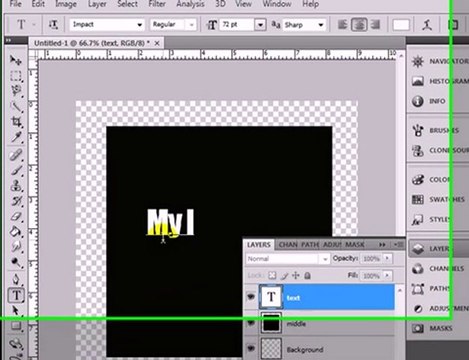Select the Paint Bucket tool
Viewport: 469px width, 360px height.
click(15, 232)
